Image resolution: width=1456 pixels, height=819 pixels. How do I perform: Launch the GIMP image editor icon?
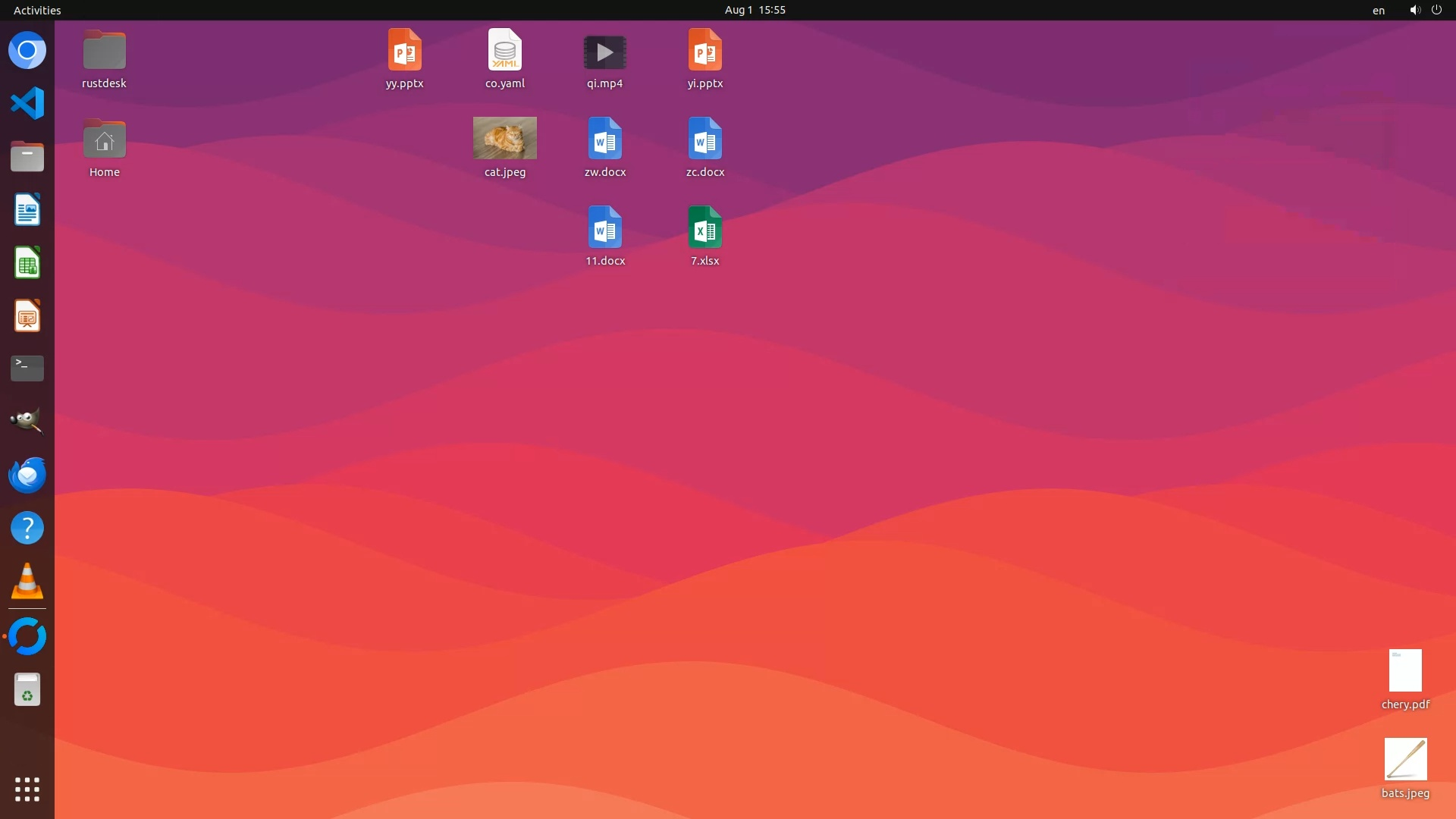coord(27,421)
